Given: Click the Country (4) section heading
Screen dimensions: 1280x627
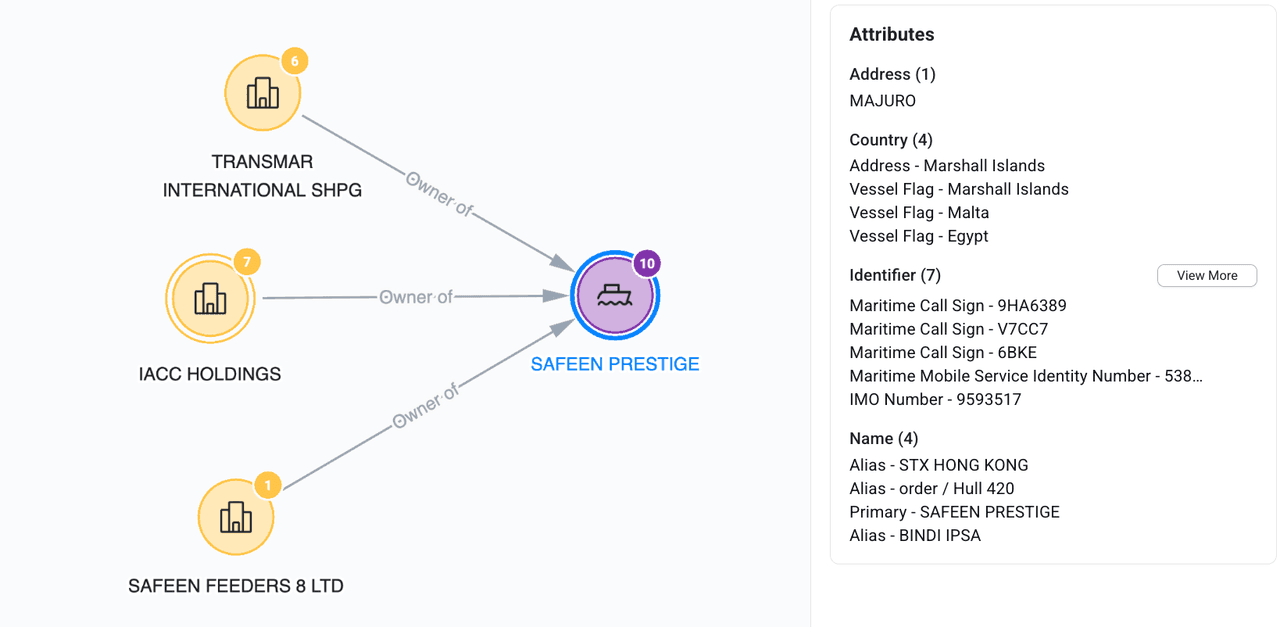Looking at the screenshot, I should 890,140.
